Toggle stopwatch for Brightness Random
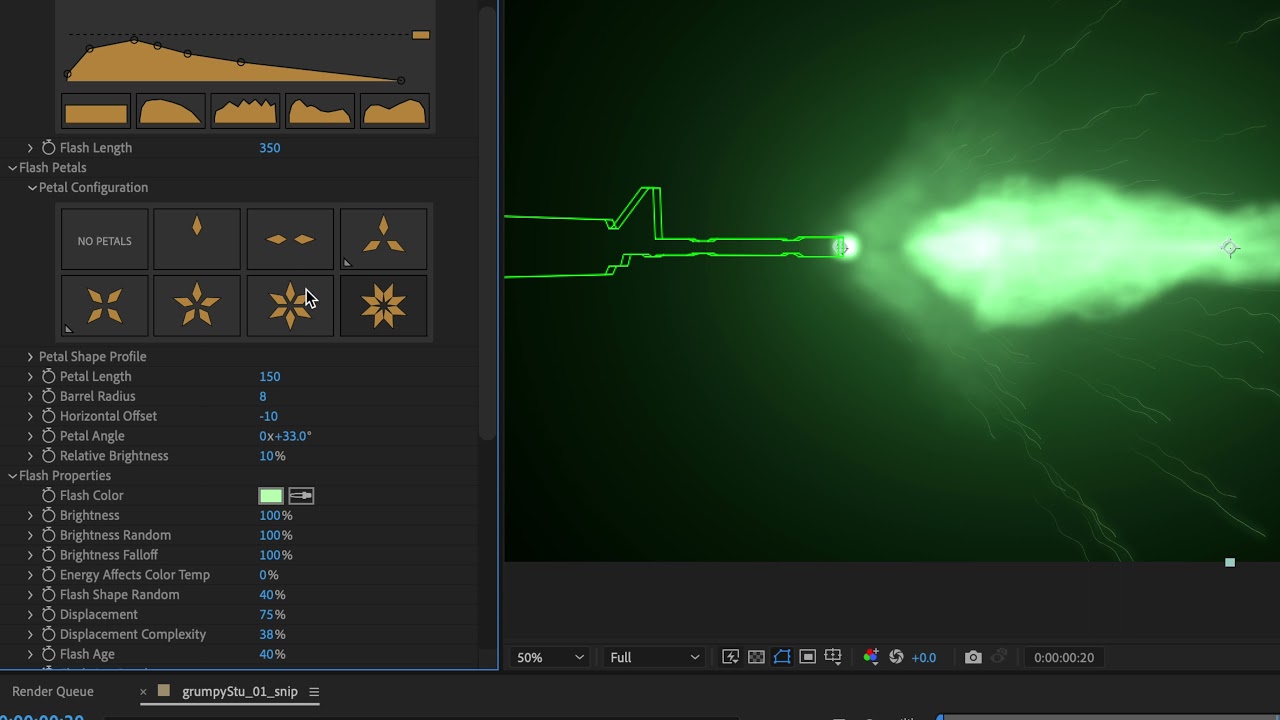Image resolution: width=1280 pixels, height=720 pixels. [48, 535]
